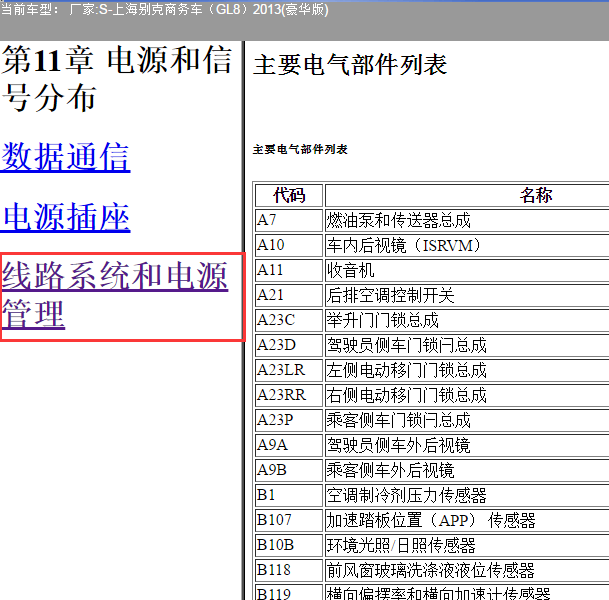
Task: Click the small bold caption 主要电气部件列表
Action: pyautogui.click(x=300, y=149)
